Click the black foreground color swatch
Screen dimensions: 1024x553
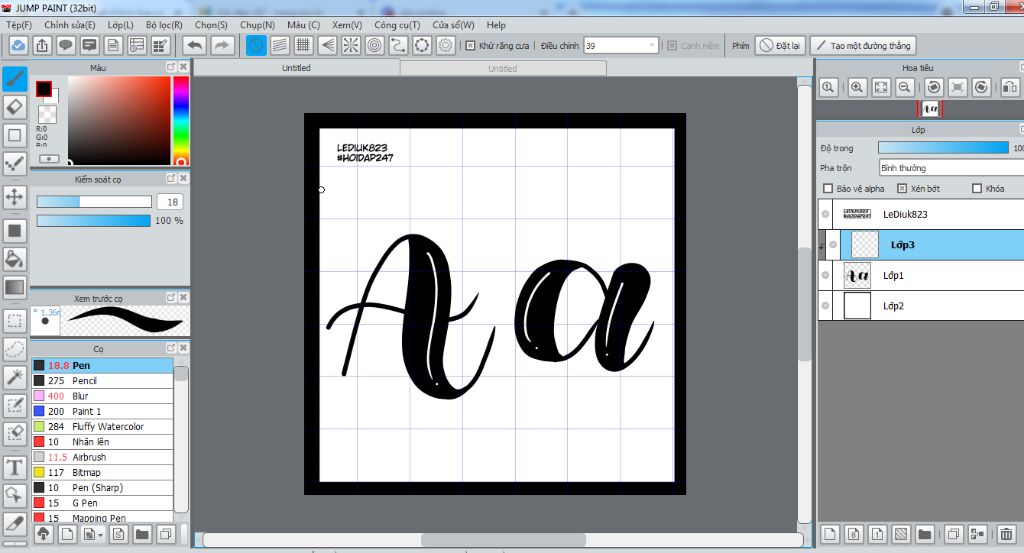point(44,89)
